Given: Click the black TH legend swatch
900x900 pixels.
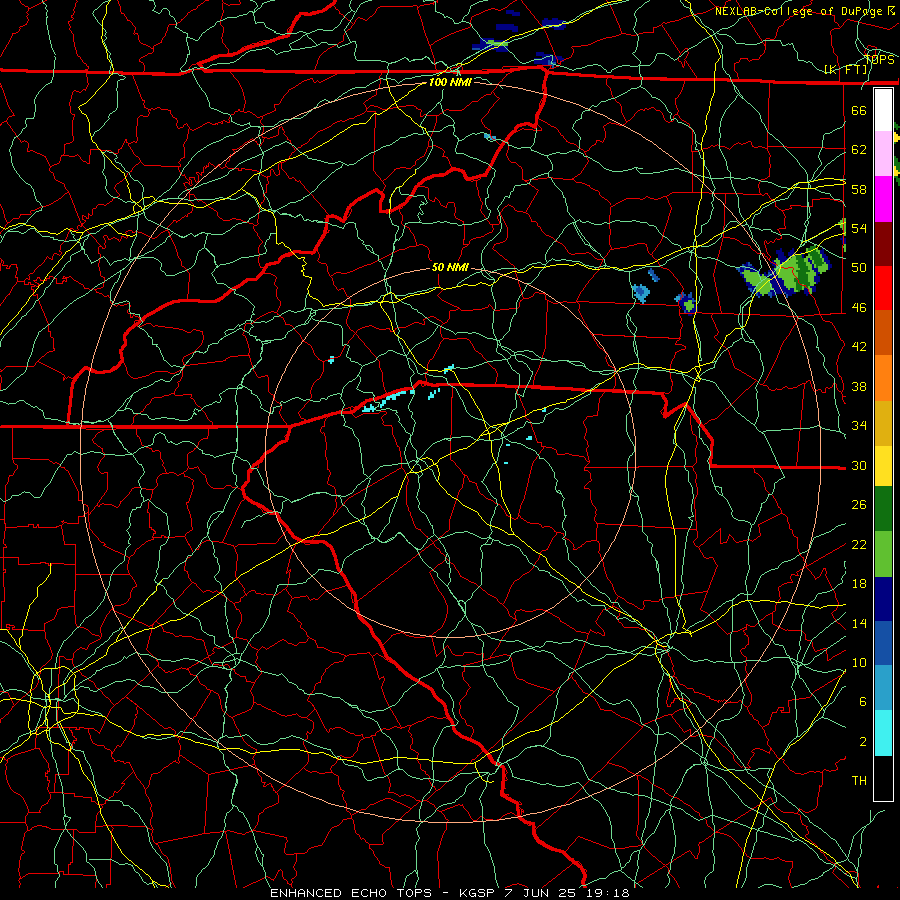Looking at the screenshot, I should [883, 778].
